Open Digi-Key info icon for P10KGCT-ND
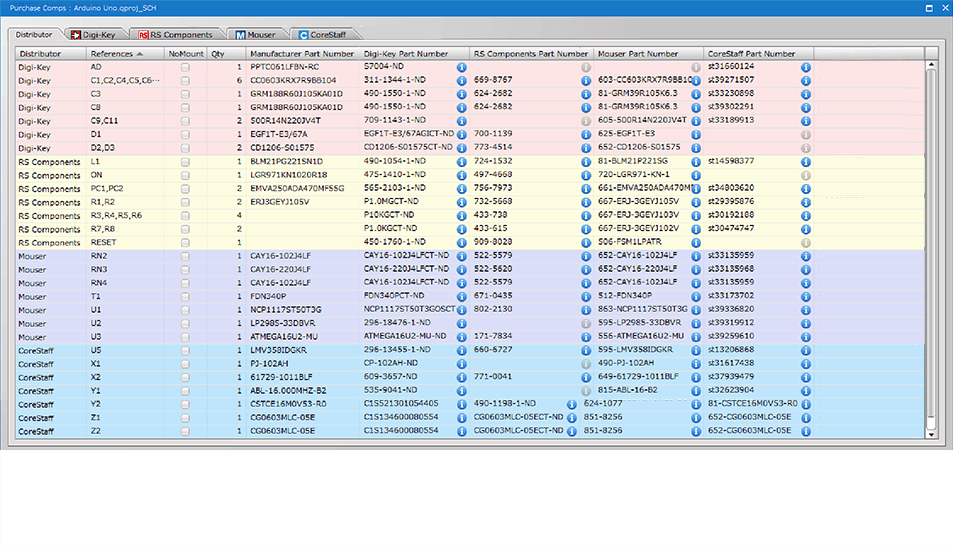 (461, 216)
